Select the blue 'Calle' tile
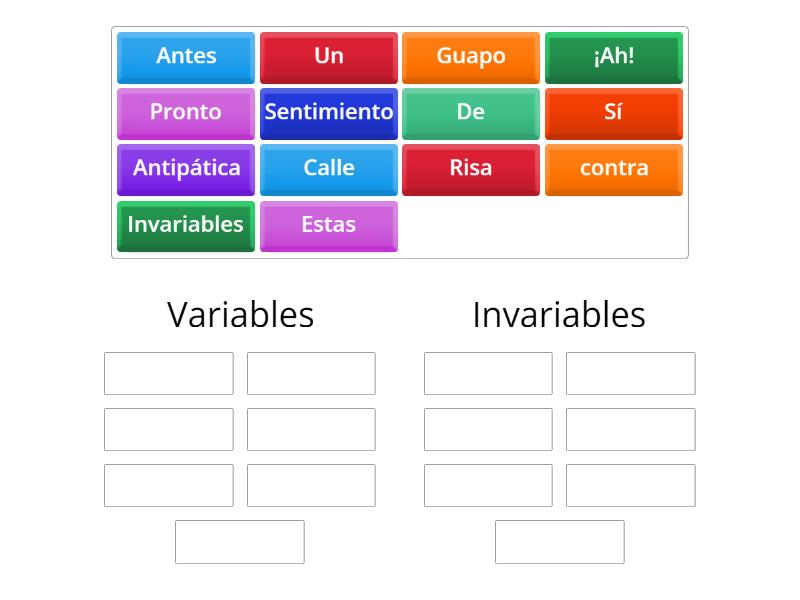Image resolution: width=800 pixels, height=600 pixels. [329, 169]
